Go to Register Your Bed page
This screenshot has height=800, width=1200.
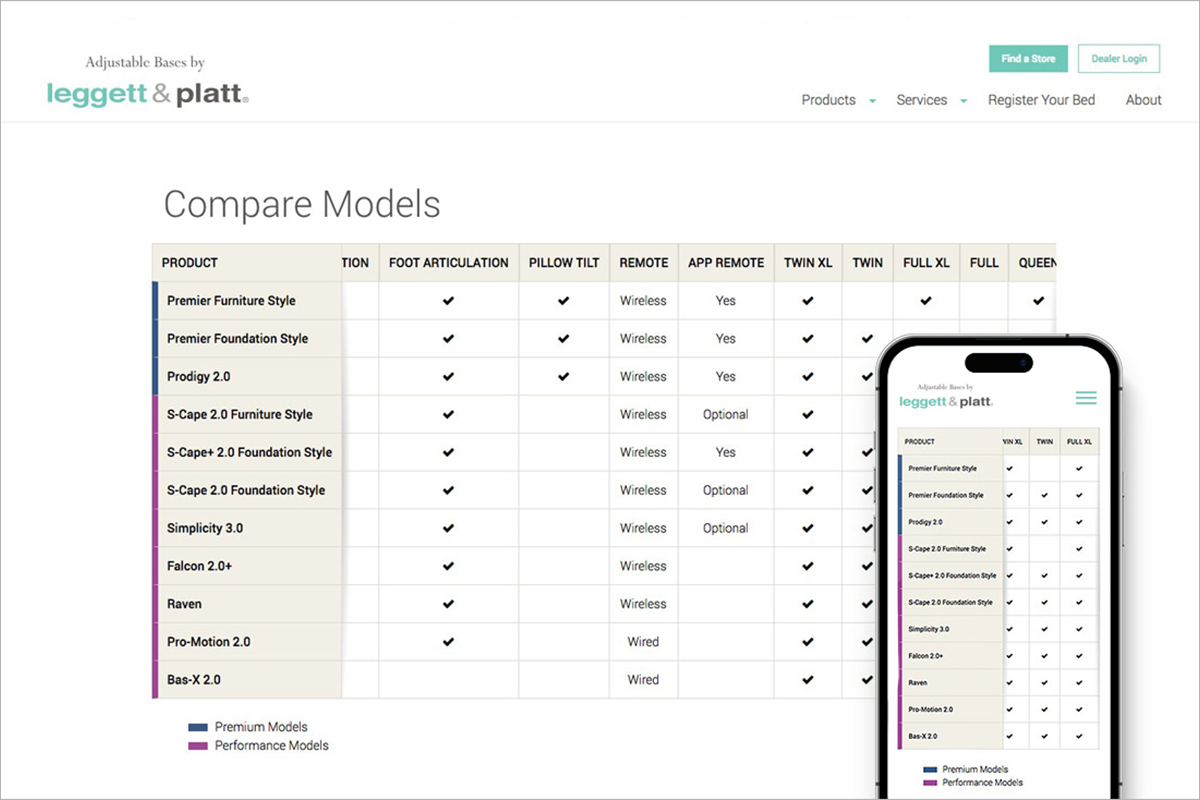coord(1041,100)
